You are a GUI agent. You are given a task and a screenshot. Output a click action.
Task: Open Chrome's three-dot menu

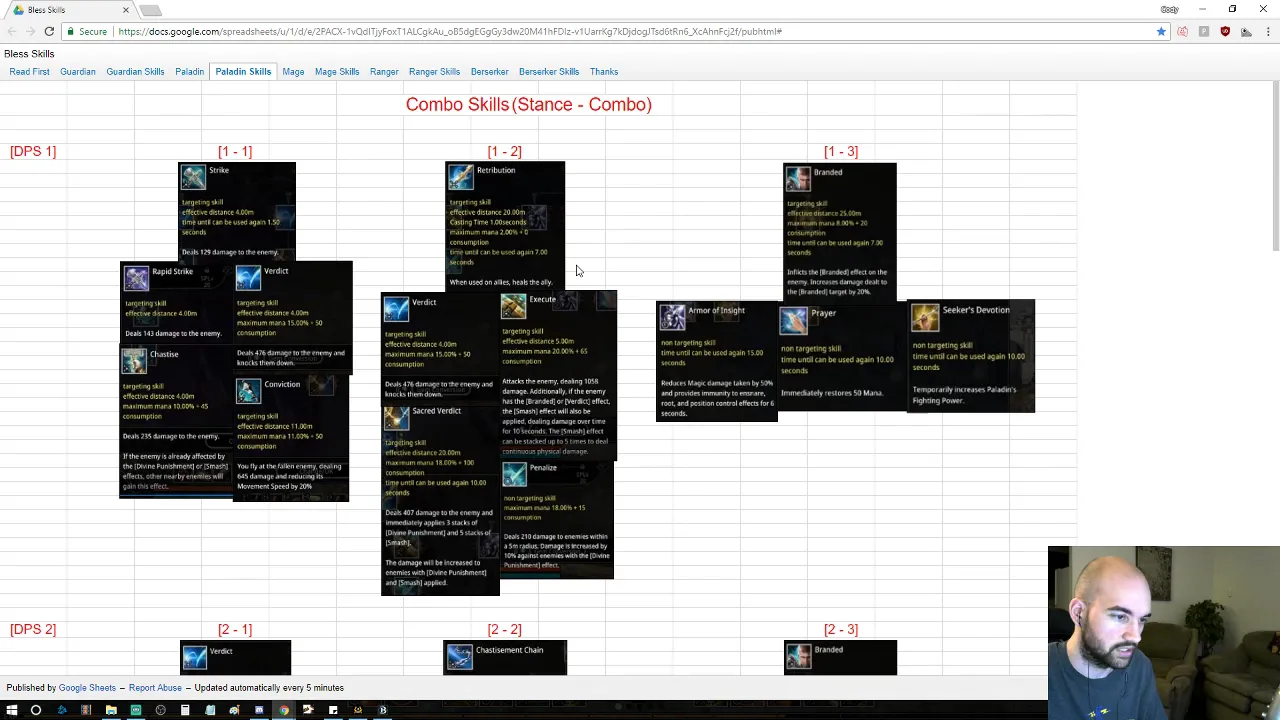pyautogui.click(x=1266, y=32)
